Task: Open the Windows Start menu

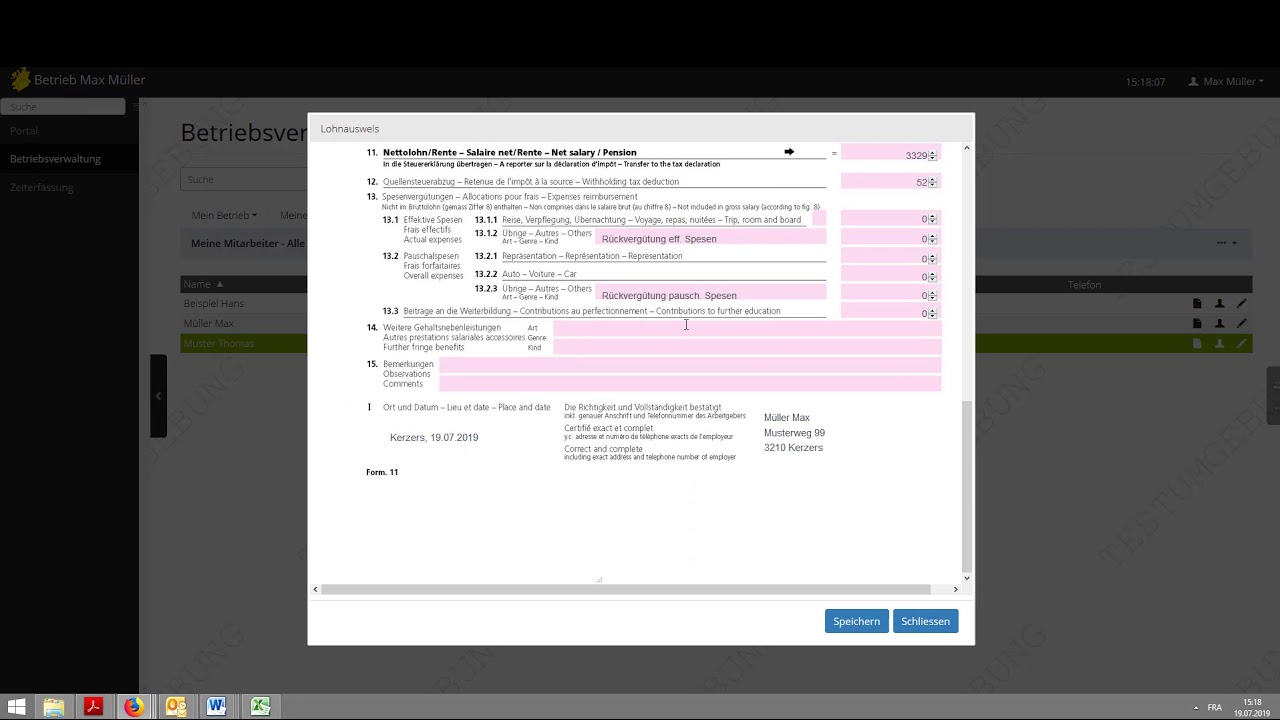Action: click(16, 707)
